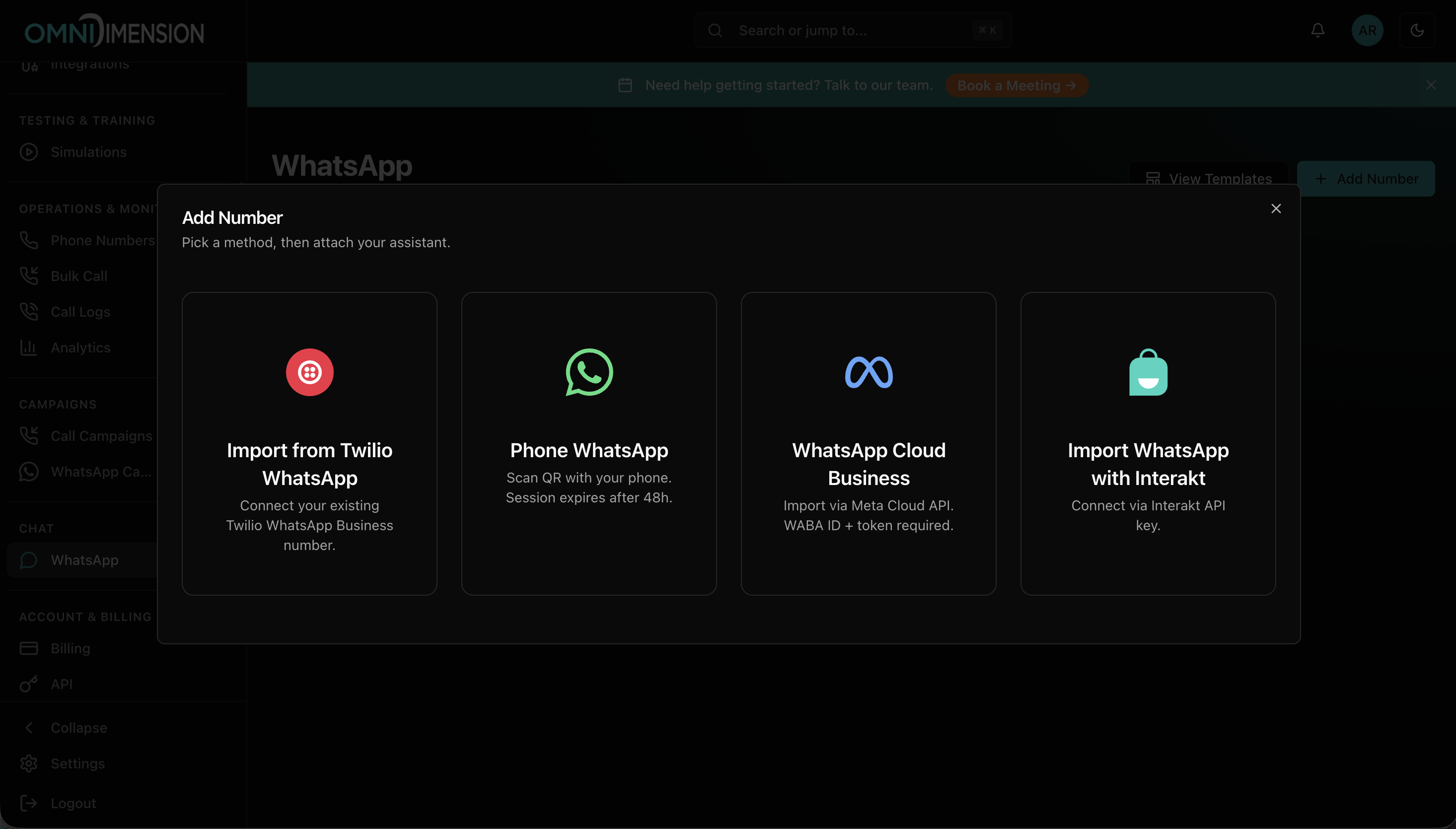Toggle dark mode moon icon
Viewport: 1456px width, 829px height.
coord(1417,30)
